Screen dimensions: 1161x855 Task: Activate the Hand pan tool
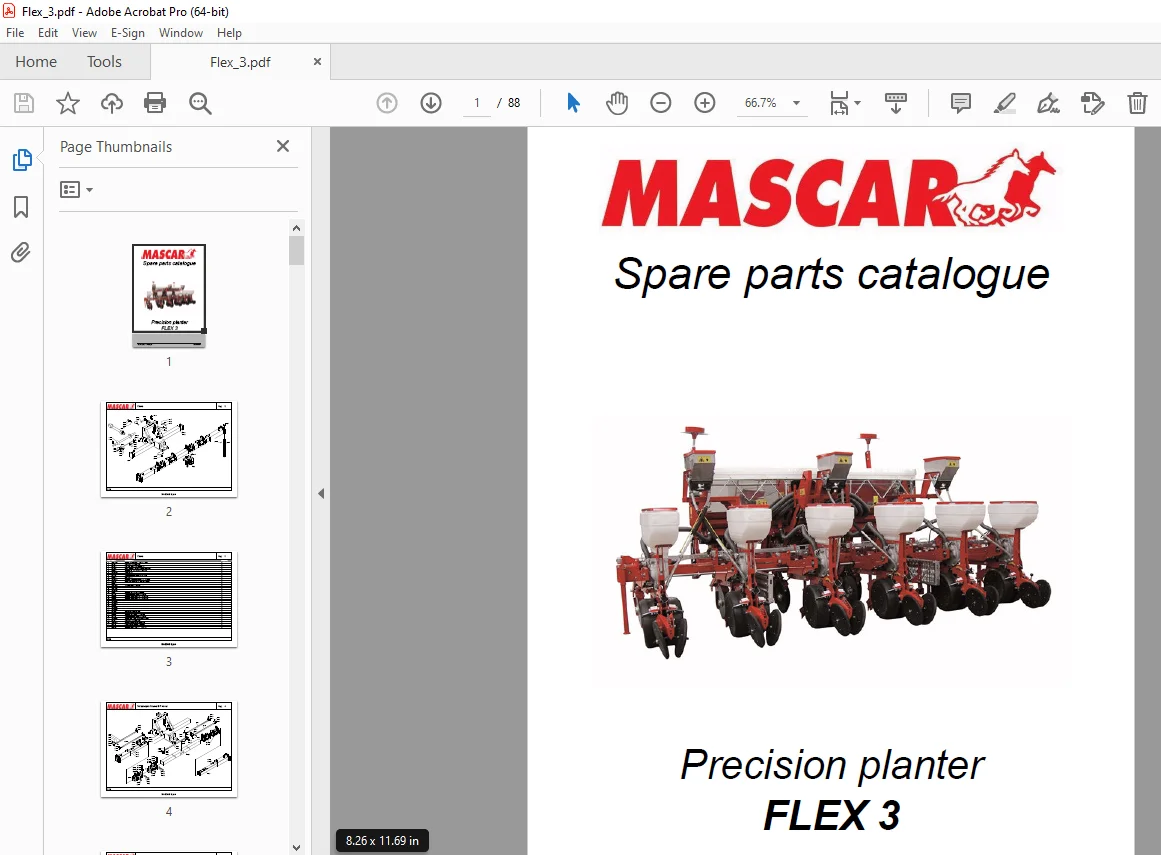[617, 103]
